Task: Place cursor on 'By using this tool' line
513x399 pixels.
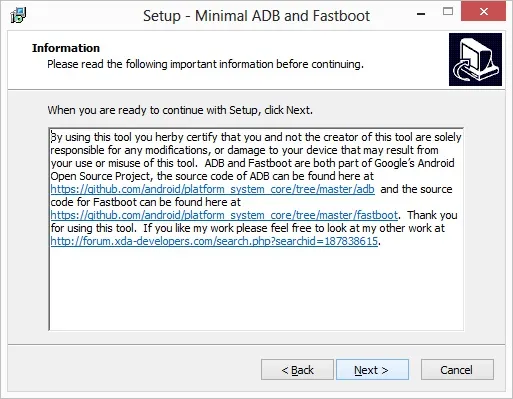Action: pyautogui.click(x=256, y=137)
